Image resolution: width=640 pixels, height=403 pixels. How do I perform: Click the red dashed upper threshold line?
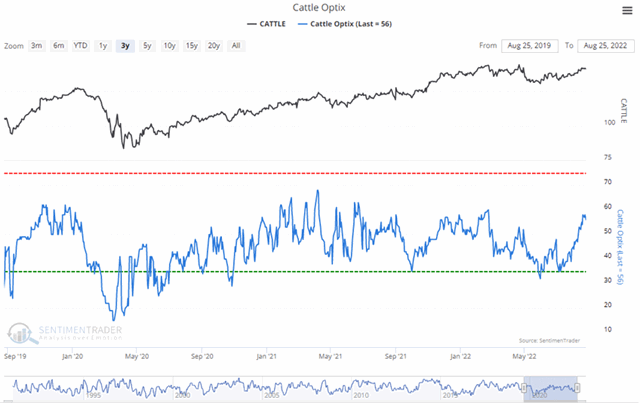tap(300, 174)
